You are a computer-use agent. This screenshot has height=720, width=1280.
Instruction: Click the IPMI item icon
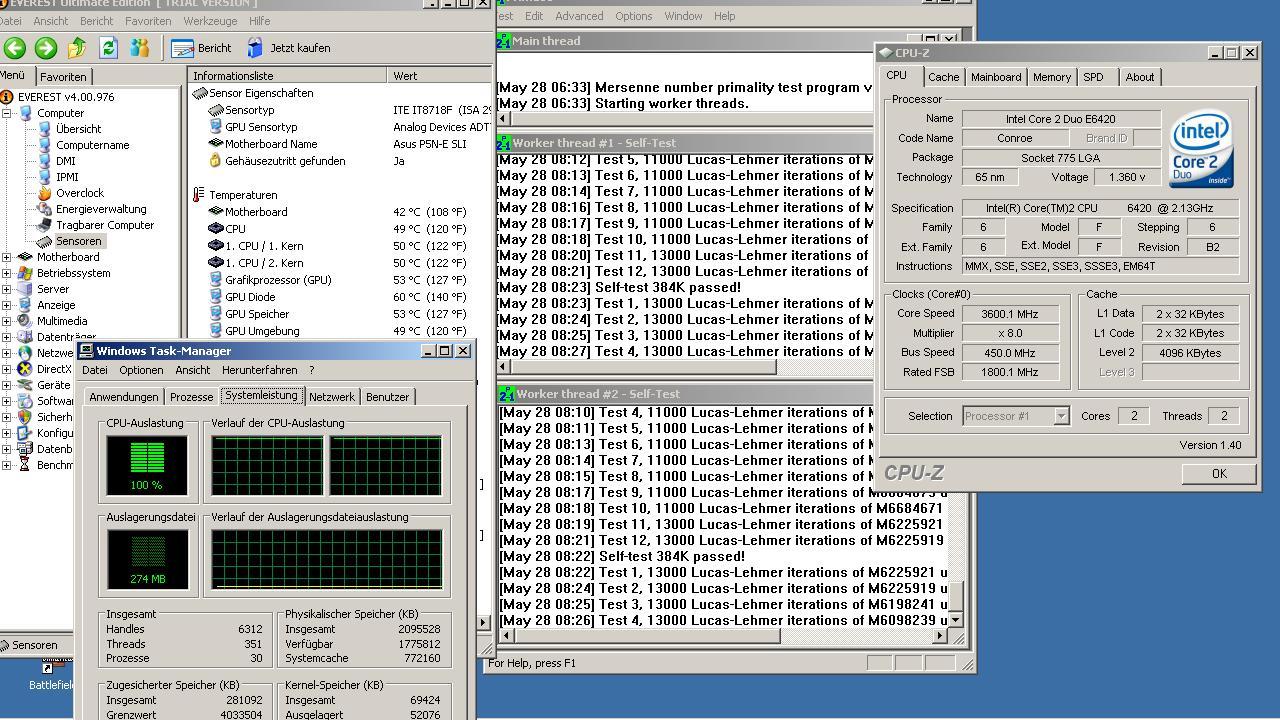(x=44, y=177)
